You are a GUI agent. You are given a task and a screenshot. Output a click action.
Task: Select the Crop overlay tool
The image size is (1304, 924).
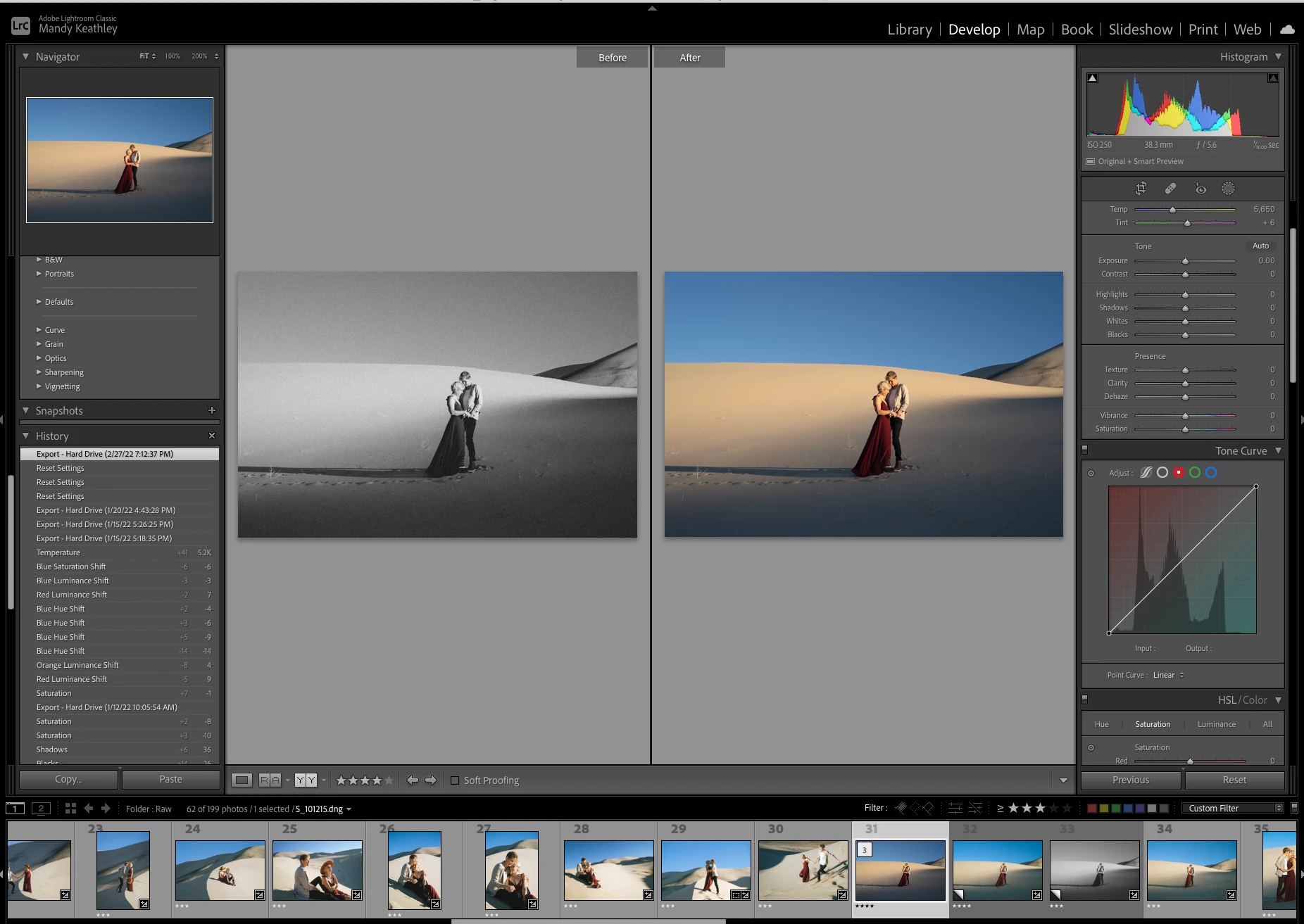[x=1141, y=188]
